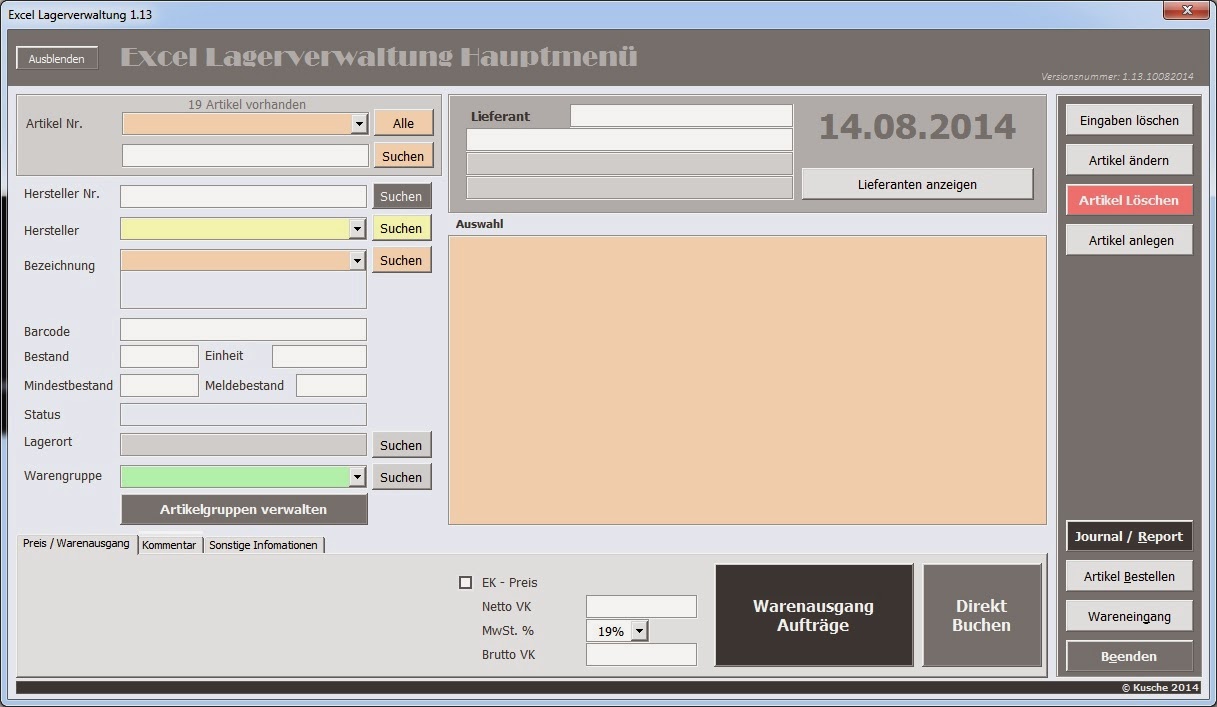Focus the search field under Artikel Nr.
The height and width of the screenshot is (707, 1217).
pyautogui.click(x=245, y=155)
